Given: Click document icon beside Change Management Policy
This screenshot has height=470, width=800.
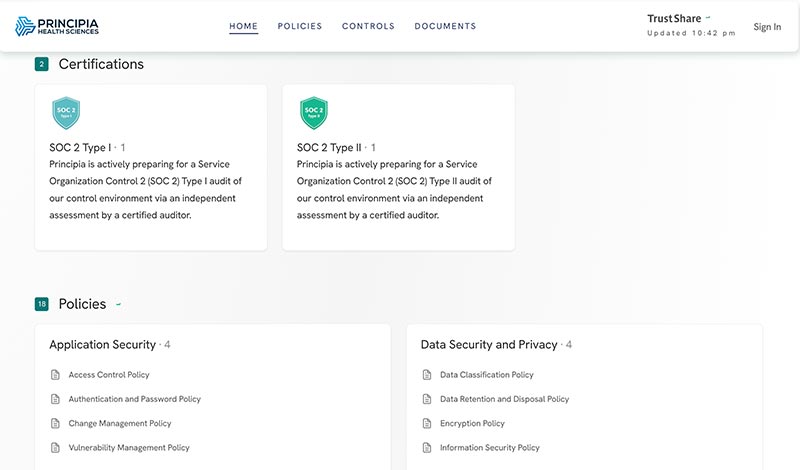Looking at the screenshot, I should pyautogui.click(x=55, y=424).
